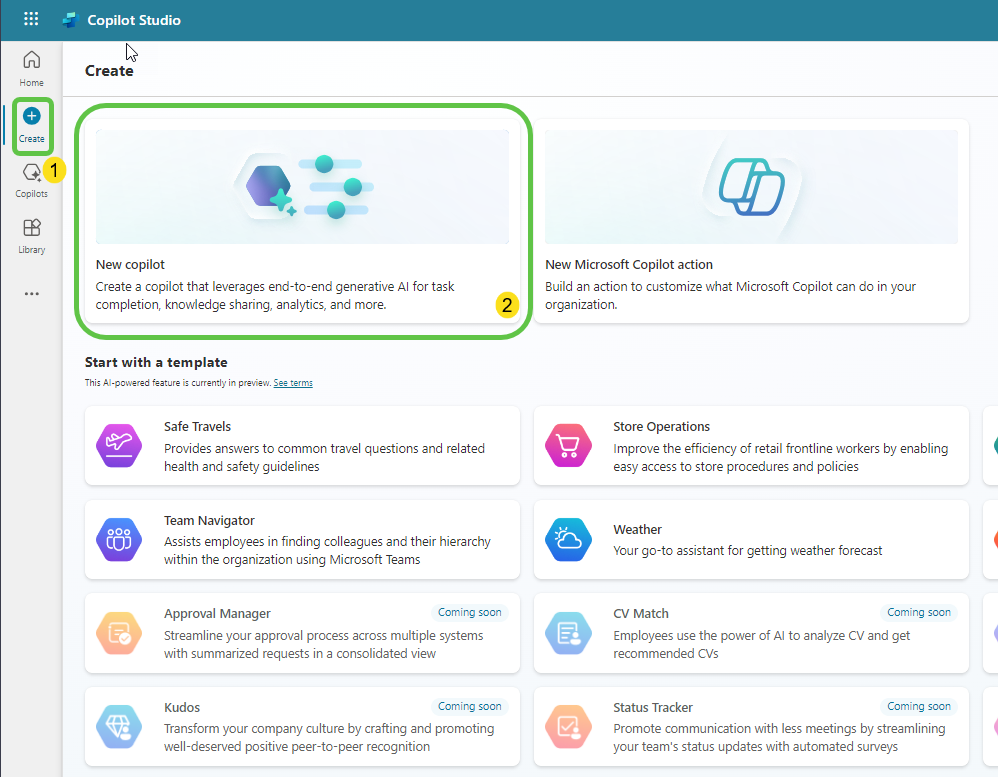This screenshot has height=777, width=998.
Task: Open the See terms link
Action: pyautogui.click(x=293, y=383)
